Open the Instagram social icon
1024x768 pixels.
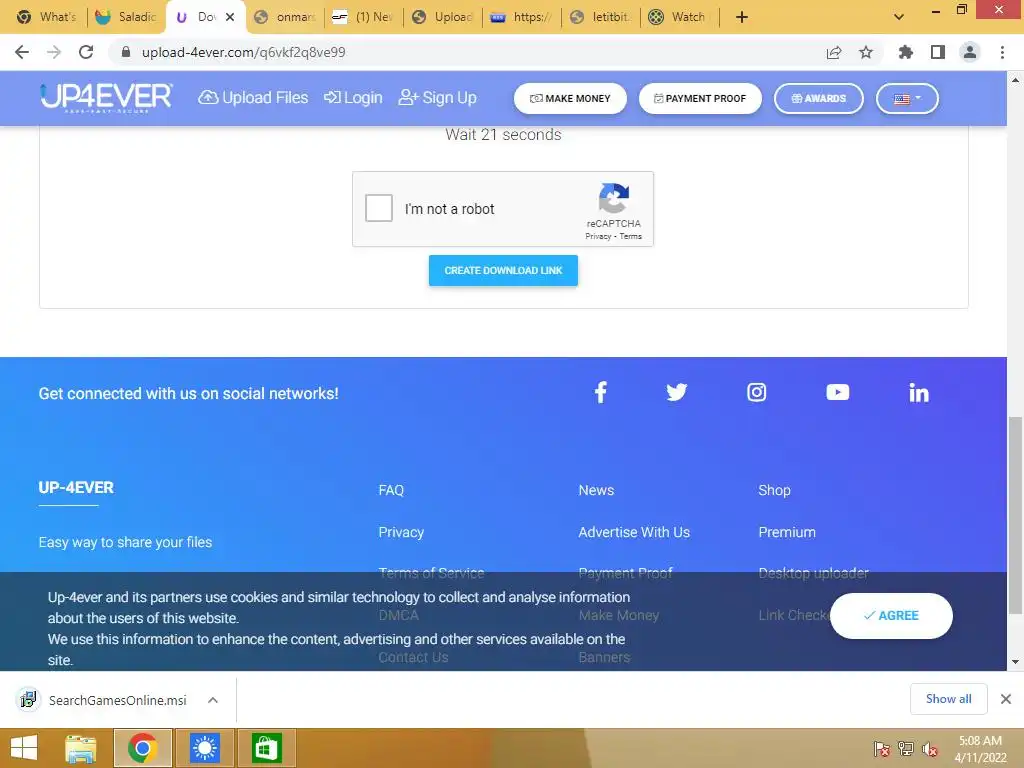coord(756,392)
